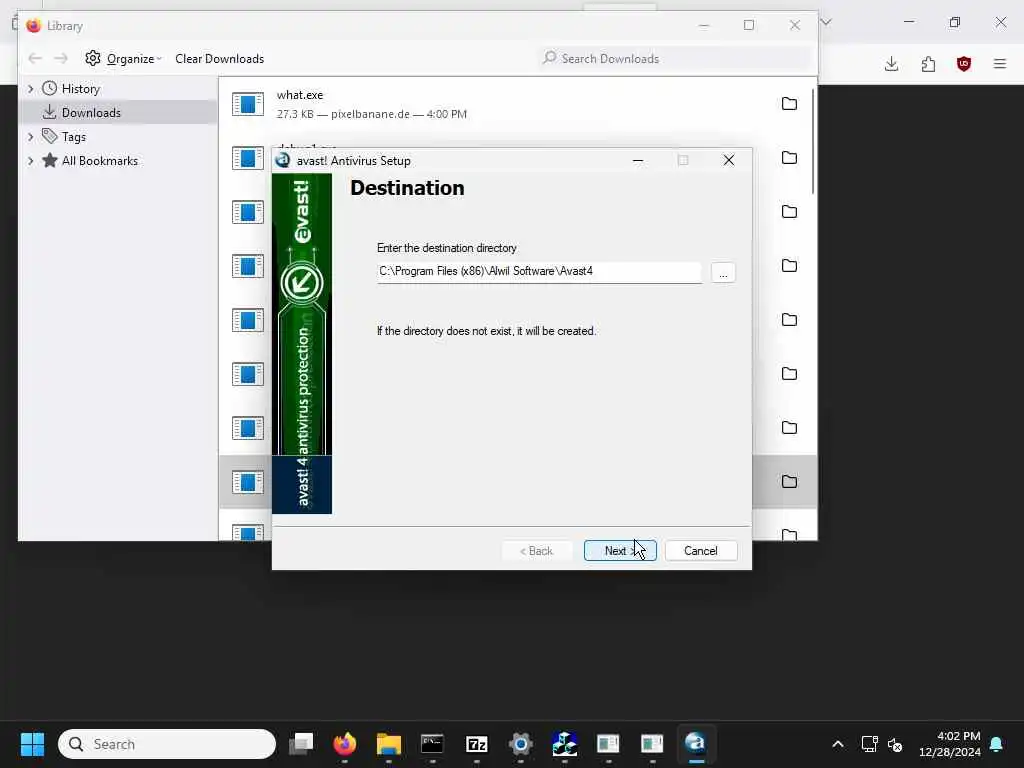Click the second download's file icon in Library
The image size is (1024, 768).
pos(248,158)
